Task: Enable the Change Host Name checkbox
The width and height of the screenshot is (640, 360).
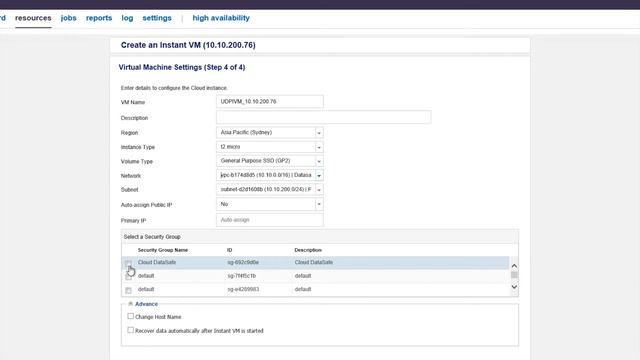Action: click(x=131, y=316)
